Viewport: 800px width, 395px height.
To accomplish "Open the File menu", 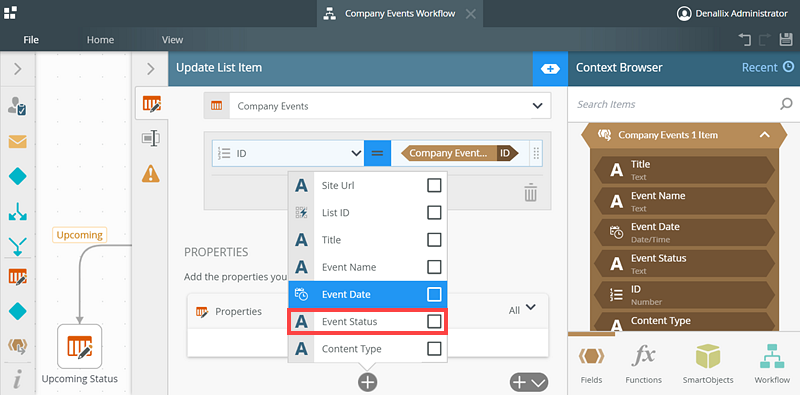I will 31,40.
